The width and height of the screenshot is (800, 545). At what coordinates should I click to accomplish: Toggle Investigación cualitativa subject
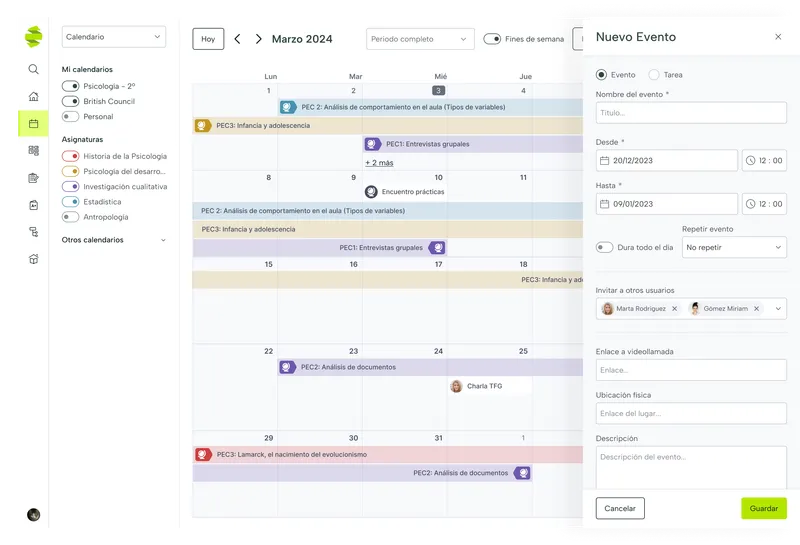70,187
